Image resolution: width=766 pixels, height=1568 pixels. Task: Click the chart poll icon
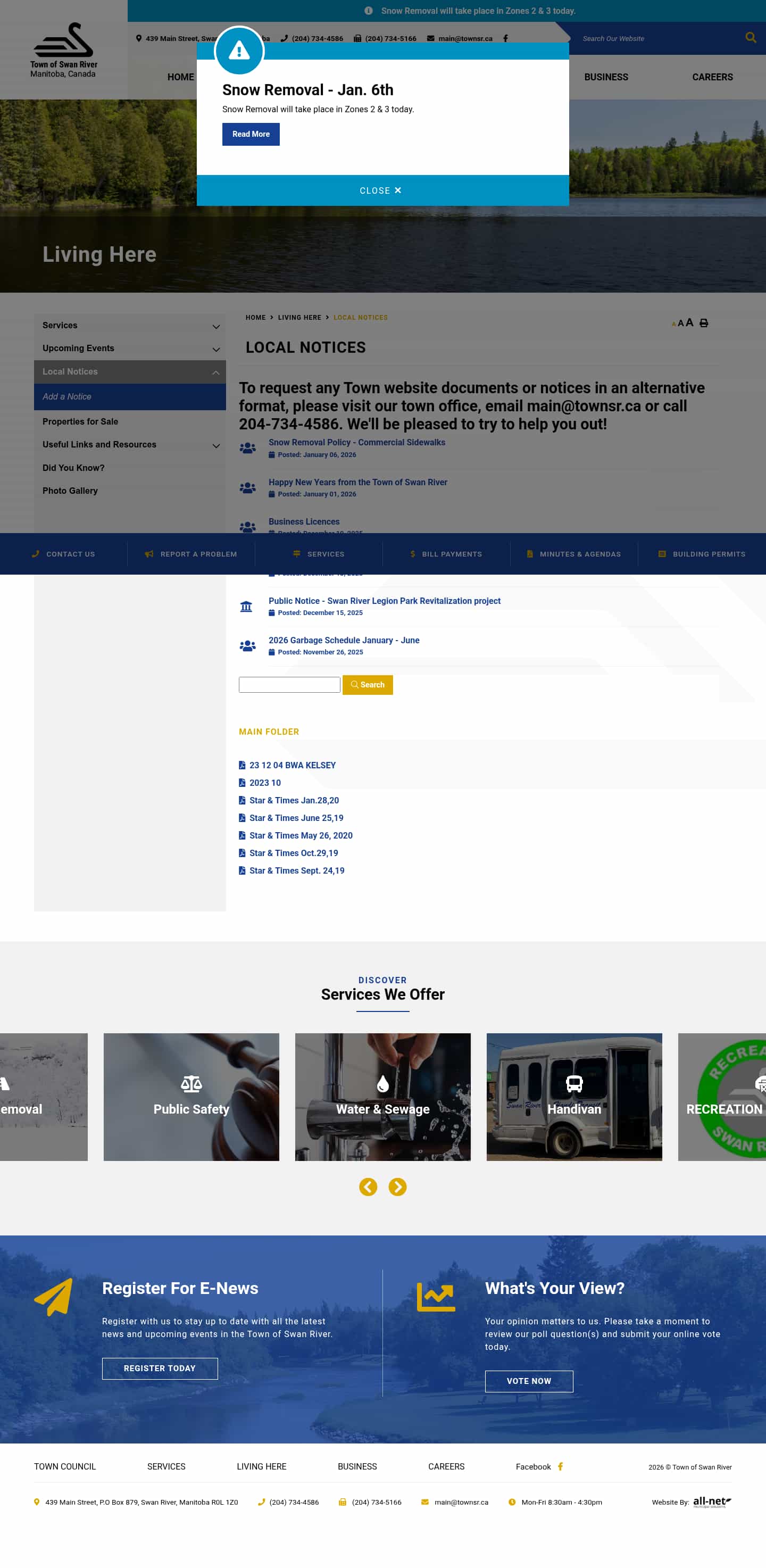pyautogui.click(x=436, y=1297)
